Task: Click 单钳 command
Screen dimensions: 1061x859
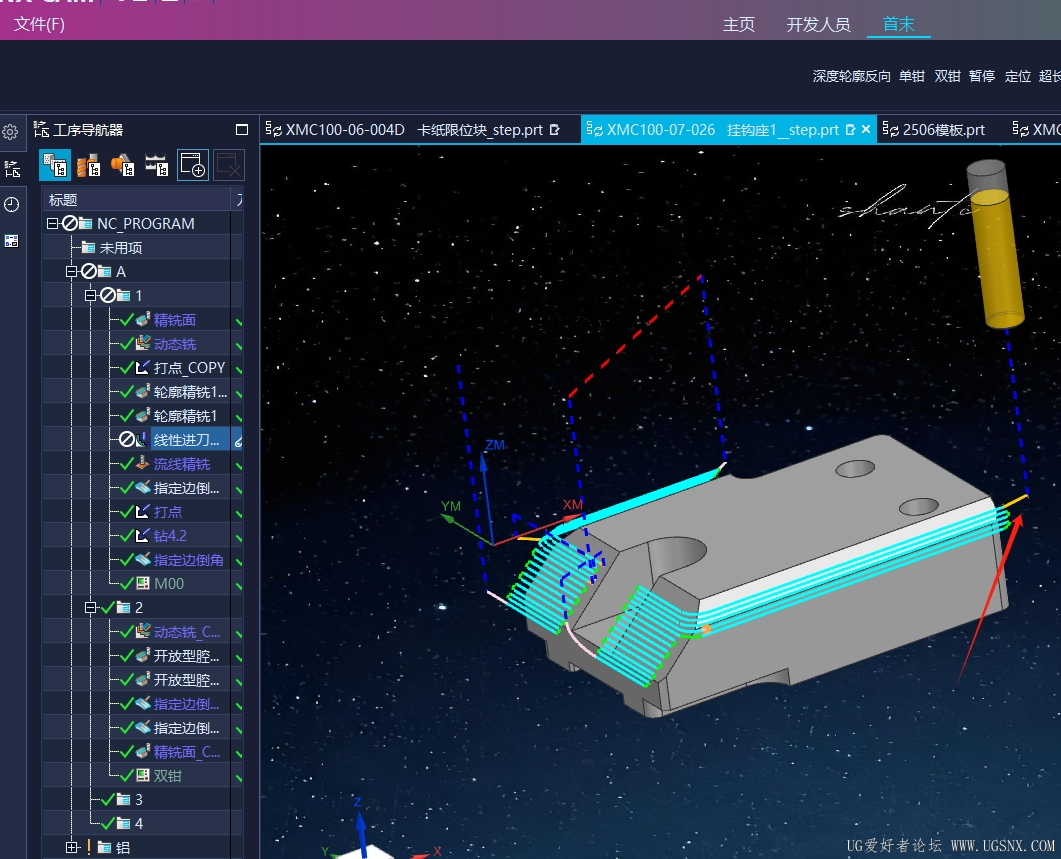Action: click(911, 76)
